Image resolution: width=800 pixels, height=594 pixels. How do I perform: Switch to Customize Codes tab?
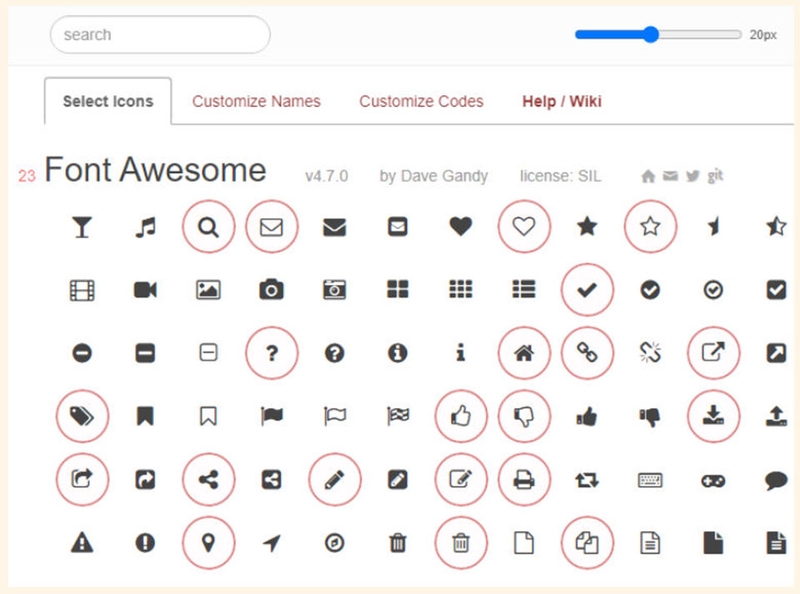point(421,101)
